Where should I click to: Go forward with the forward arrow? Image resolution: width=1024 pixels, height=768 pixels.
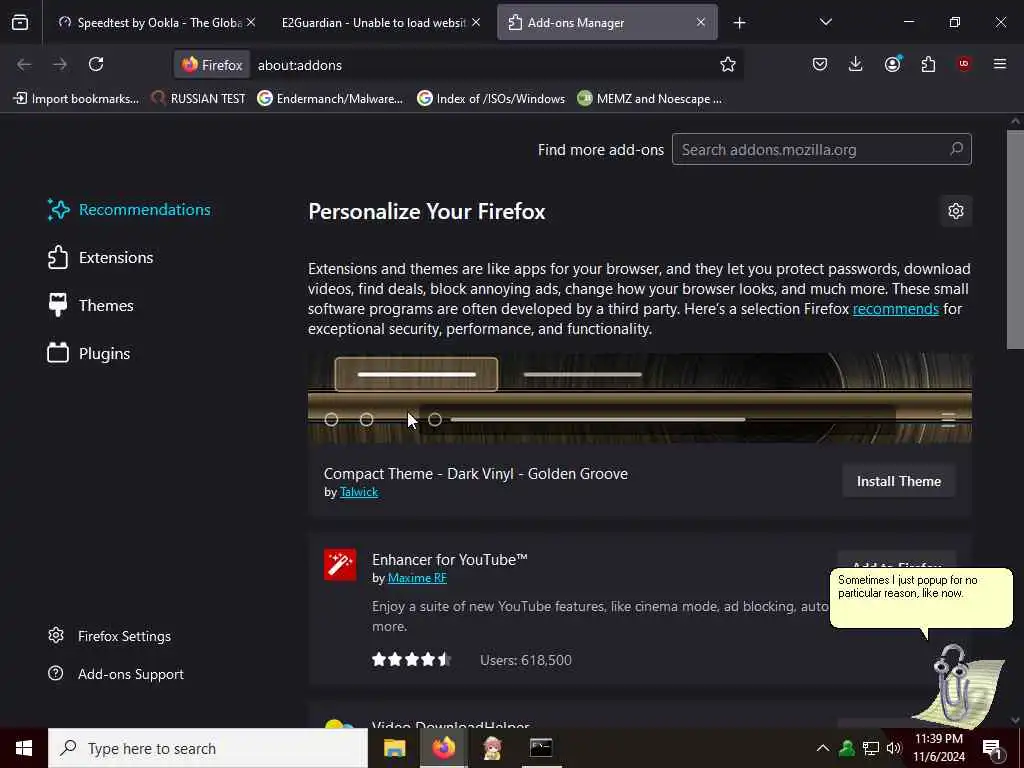tap(59, 64)
